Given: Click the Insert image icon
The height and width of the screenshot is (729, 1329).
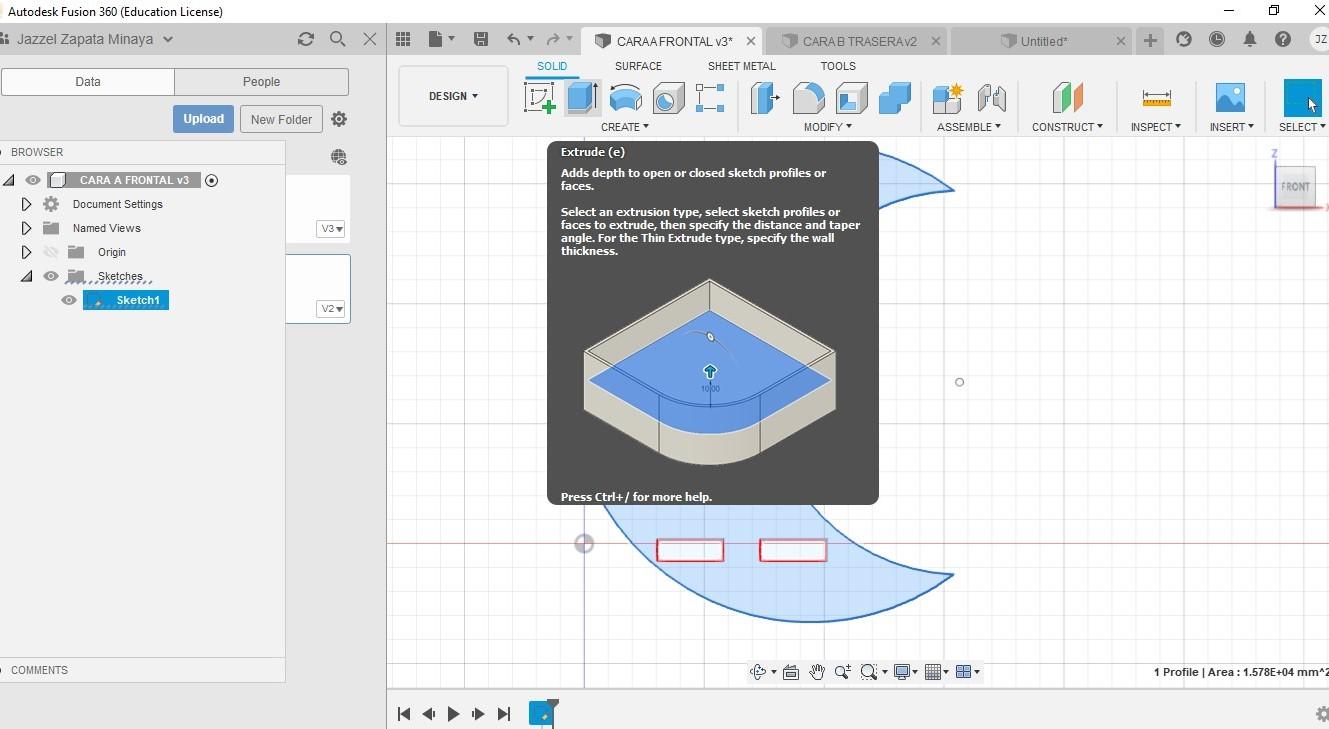Looking at the screenshot, I should click(1229, 98).
